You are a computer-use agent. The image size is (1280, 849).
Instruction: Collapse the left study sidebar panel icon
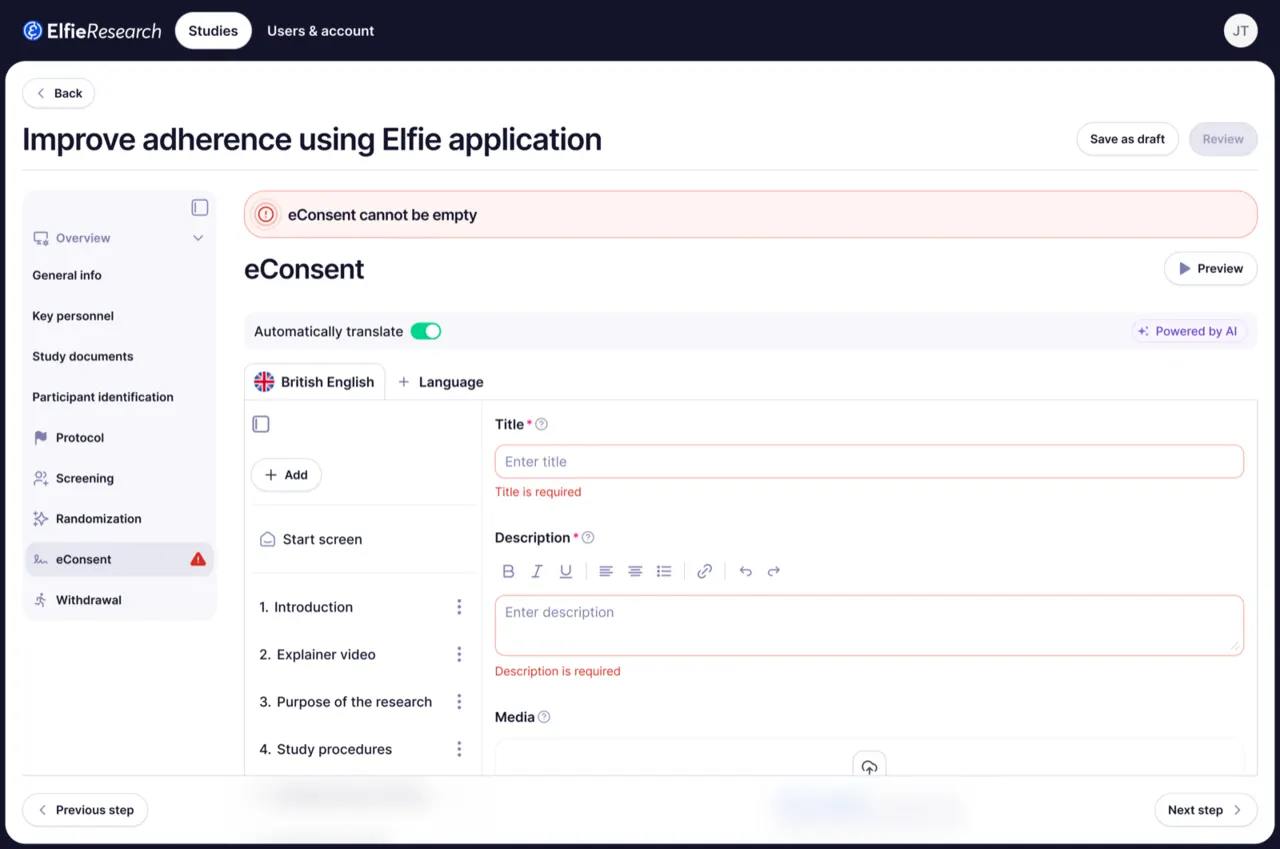tap(200, 207)
